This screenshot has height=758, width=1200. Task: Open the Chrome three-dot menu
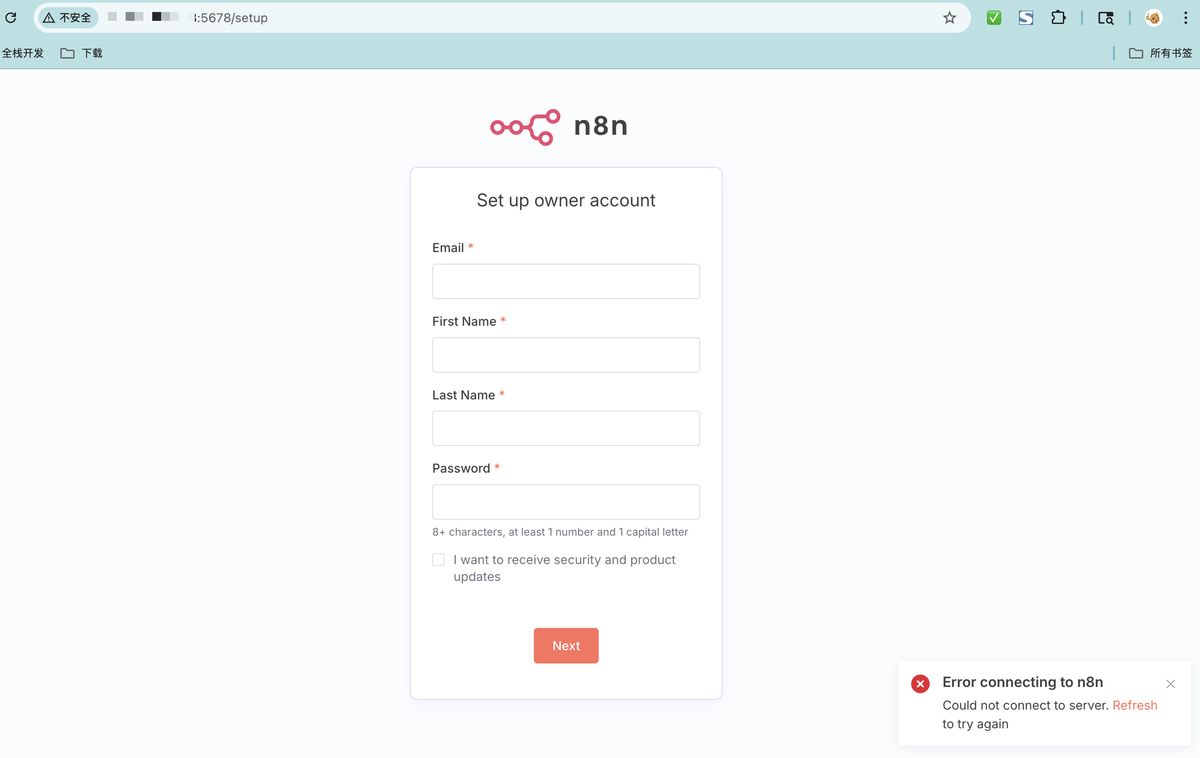[1185, 17]
